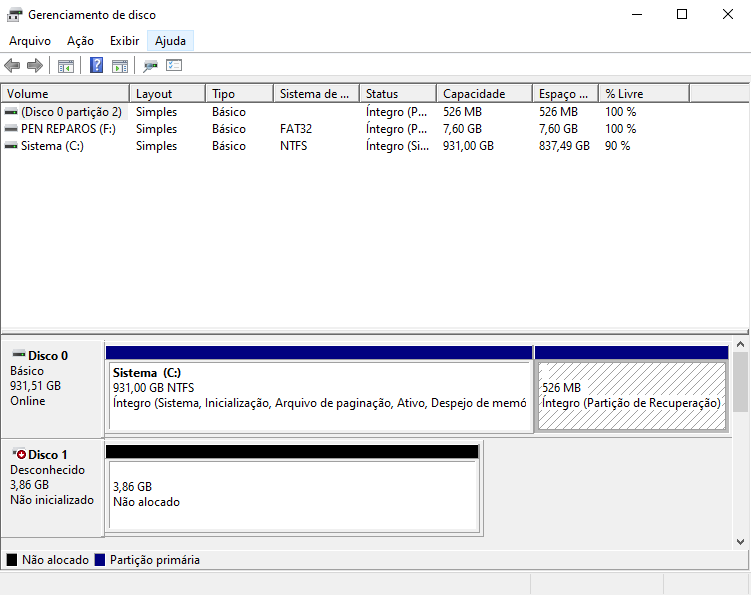This screenshot has height=595, width=751.
Task: Sort by the Capacidade column header
Action: [484, 93]
